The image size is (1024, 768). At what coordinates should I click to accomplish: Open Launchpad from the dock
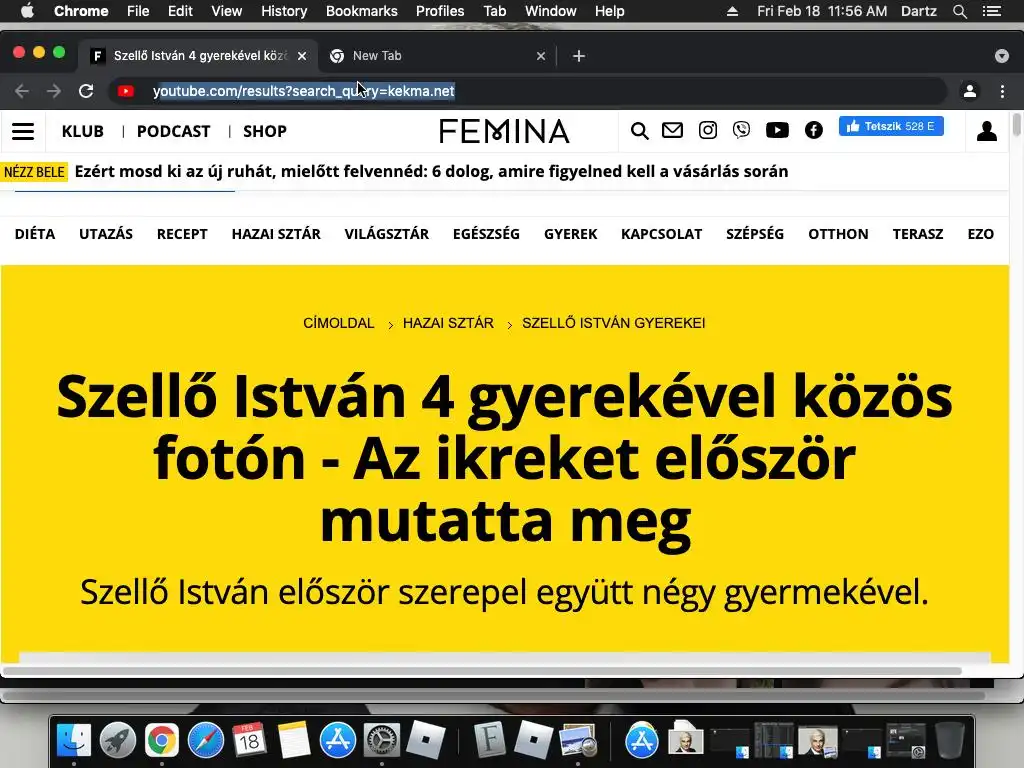[118, 740]
